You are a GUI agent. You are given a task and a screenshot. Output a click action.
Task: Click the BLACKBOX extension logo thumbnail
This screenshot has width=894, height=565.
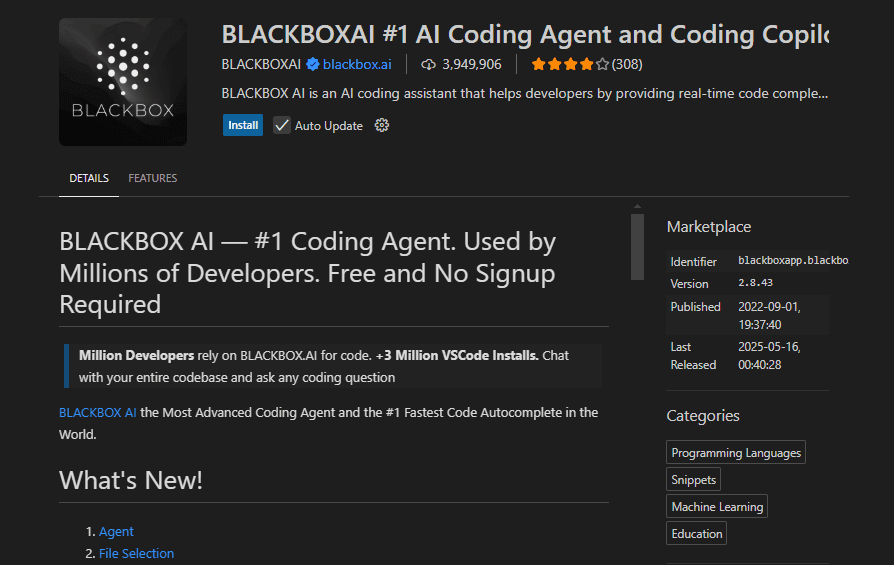[x=123, y=82]
